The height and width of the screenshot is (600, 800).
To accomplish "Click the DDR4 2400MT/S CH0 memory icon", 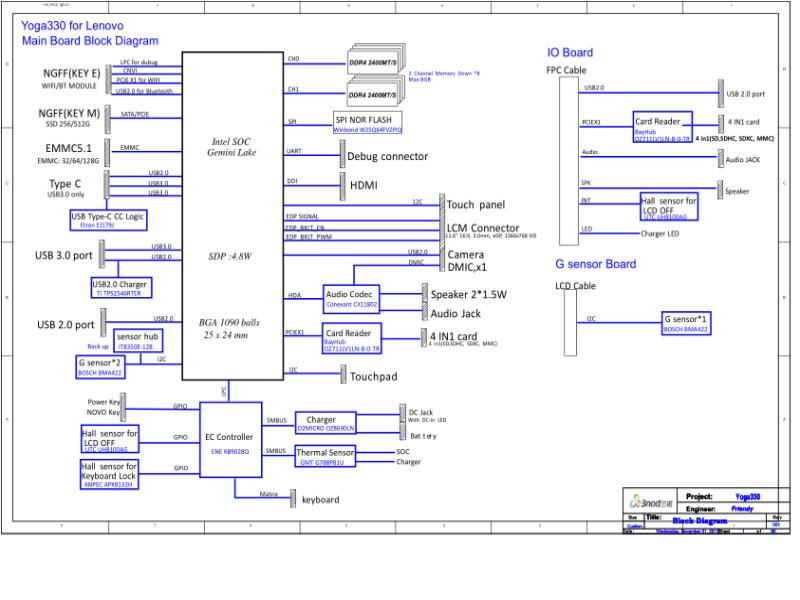I will point(376,59).
